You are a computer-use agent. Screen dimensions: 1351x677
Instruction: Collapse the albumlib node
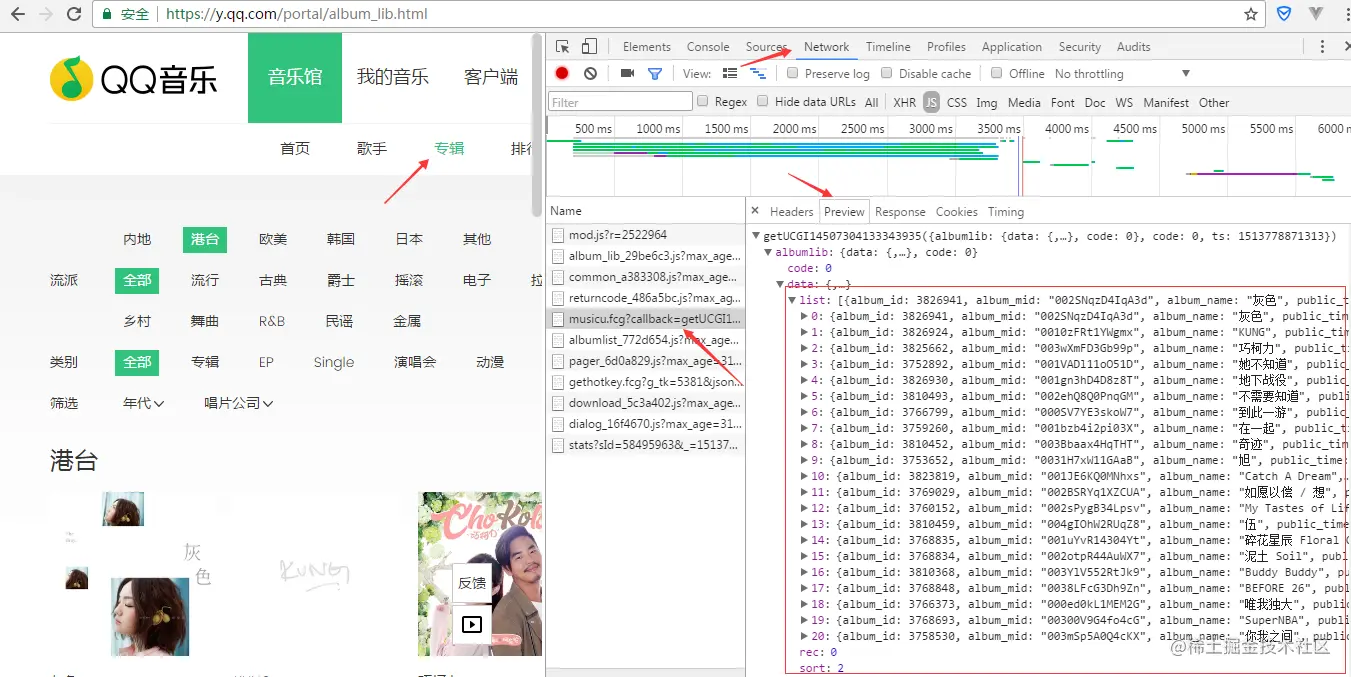point(769,253)
